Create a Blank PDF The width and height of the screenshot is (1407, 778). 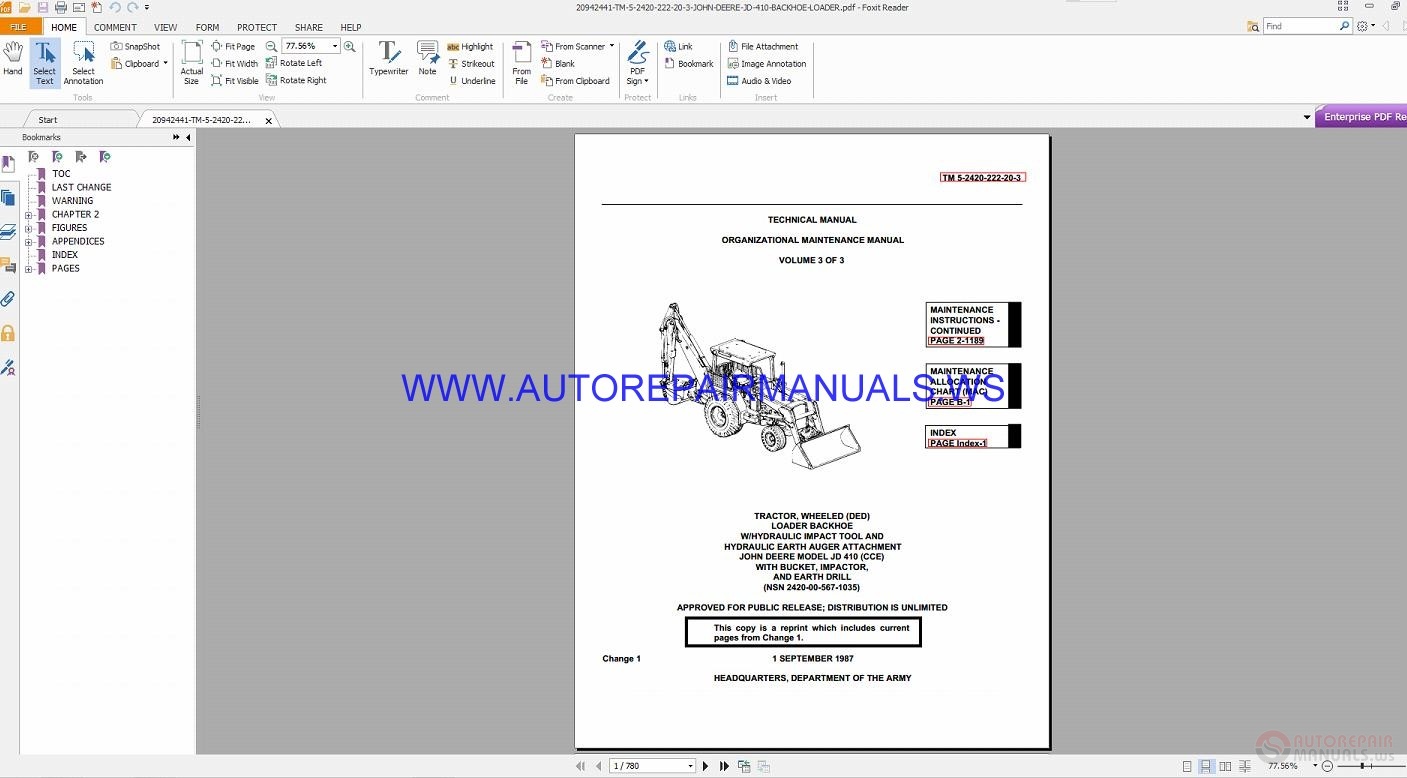558,63
